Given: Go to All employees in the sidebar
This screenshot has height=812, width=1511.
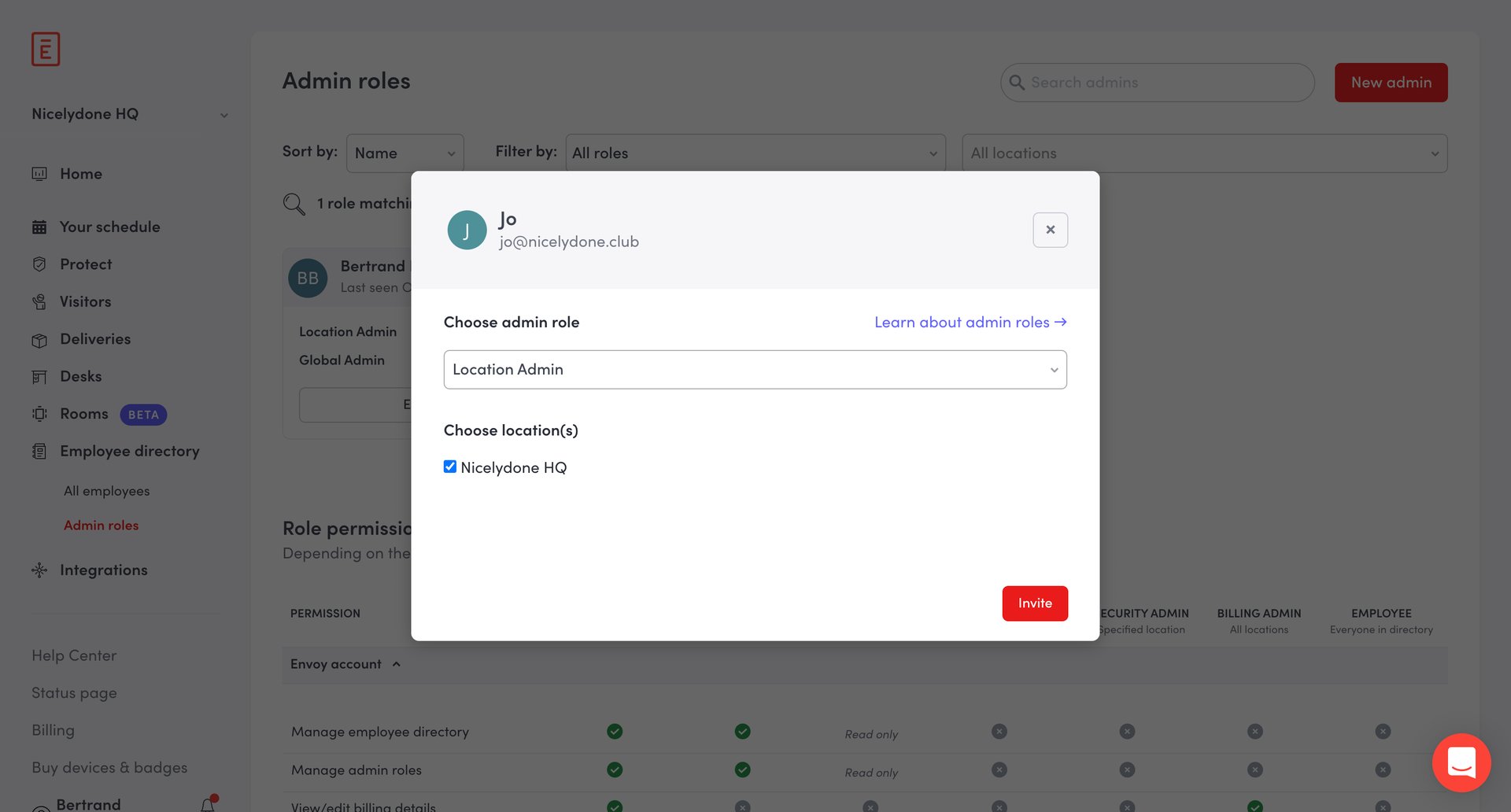Looking at the screenshot, I should point(106,490).
